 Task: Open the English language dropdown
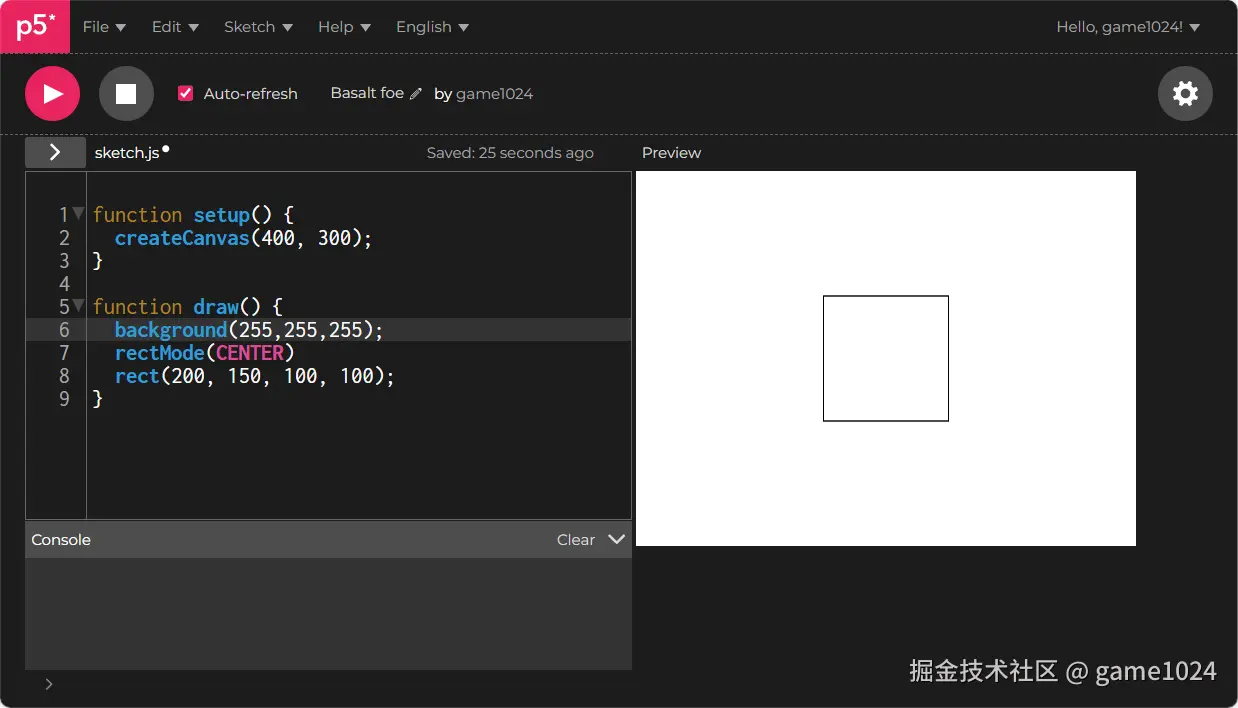(x=432, y=27)
